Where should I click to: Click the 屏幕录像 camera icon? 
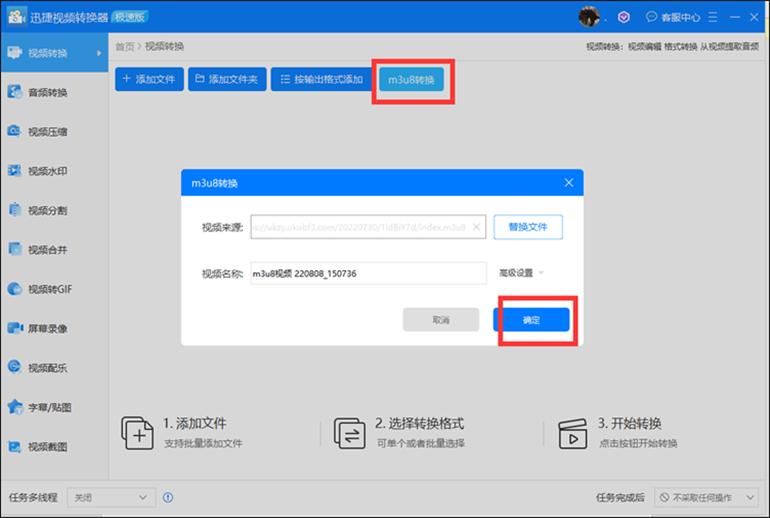pos(15,328)
